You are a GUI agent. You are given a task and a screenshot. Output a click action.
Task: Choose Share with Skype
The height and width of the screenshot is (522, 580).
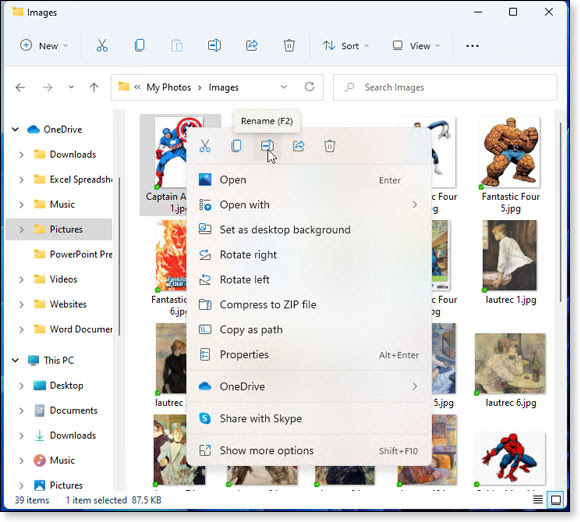point(309,418)
